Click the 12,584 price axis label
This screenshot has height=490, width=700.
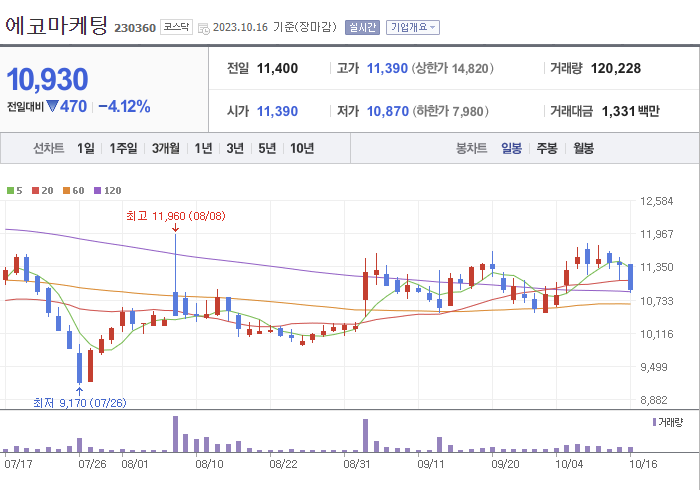tap(656, 201)
